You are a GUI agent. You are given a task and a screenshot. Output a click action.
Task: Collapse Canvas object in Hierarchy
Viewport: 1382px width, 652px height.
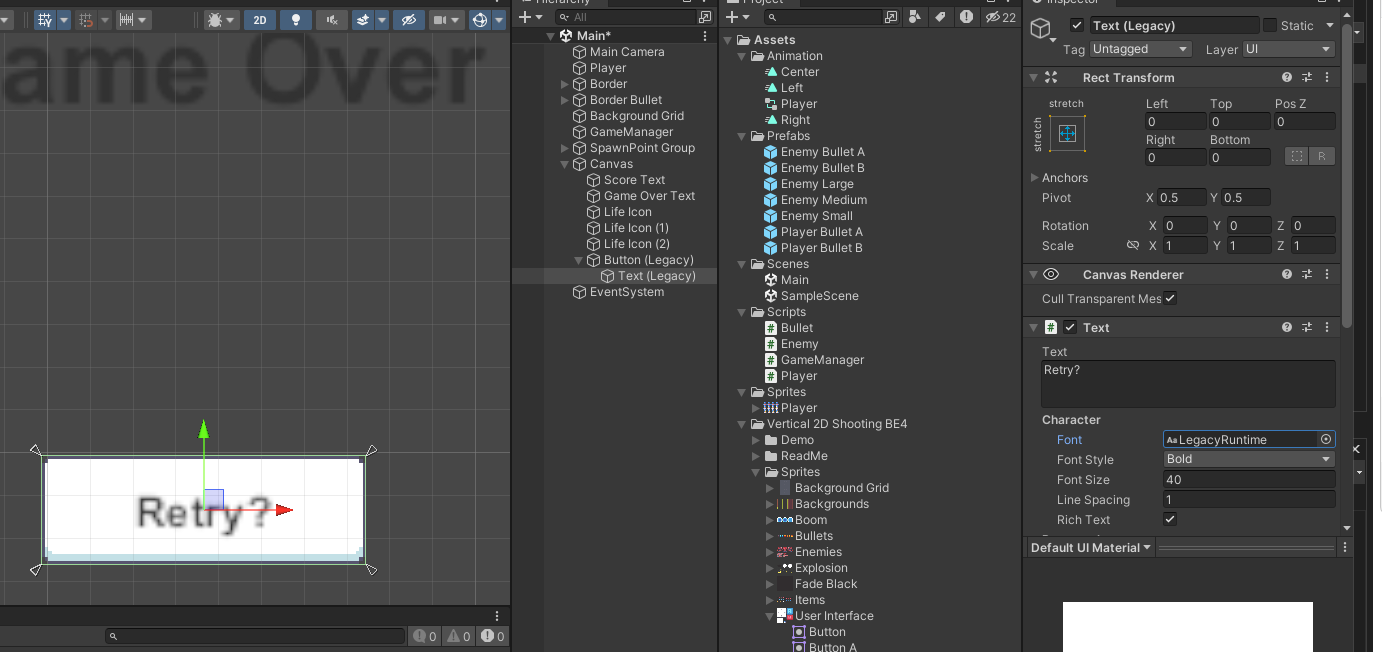pyautogui.click(x=566, y=164)
